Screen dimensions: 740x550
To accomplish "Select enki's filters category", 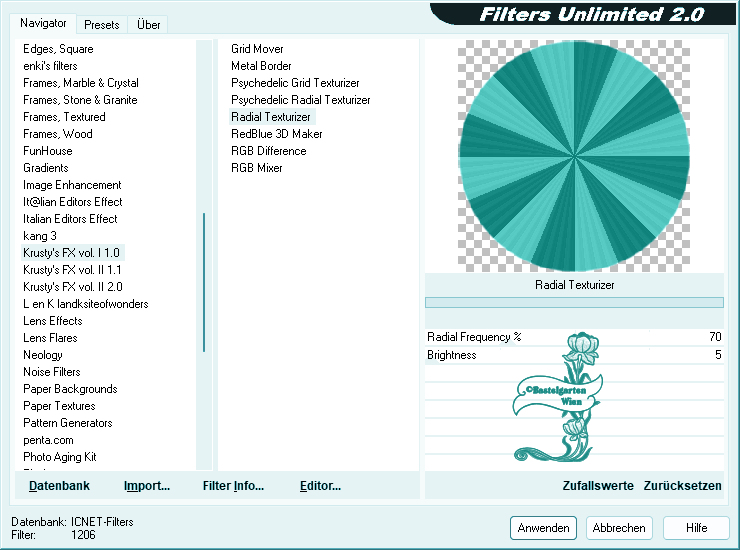I will 50,66.
